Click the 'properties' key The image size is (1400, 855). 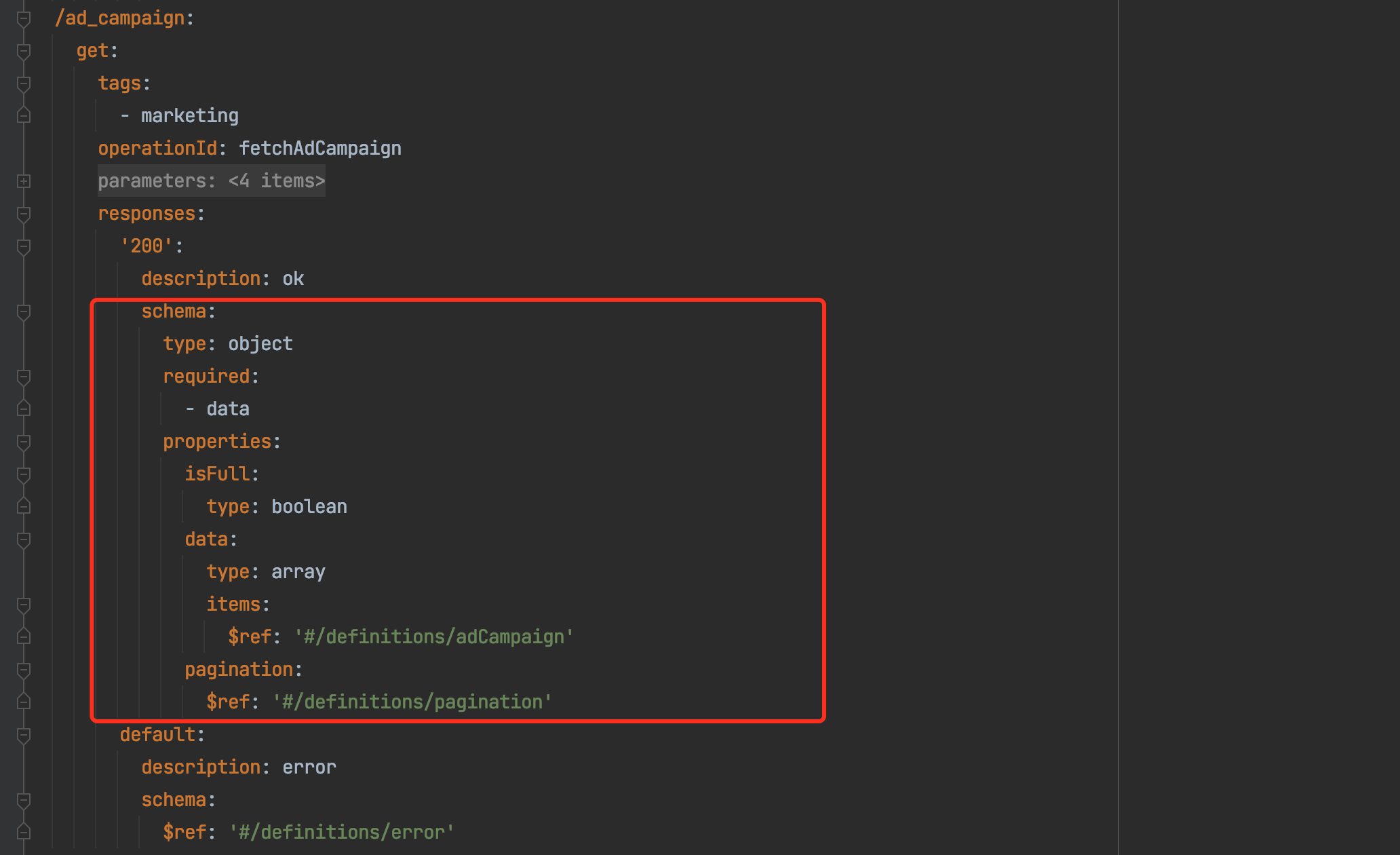[x=217, y=442]
